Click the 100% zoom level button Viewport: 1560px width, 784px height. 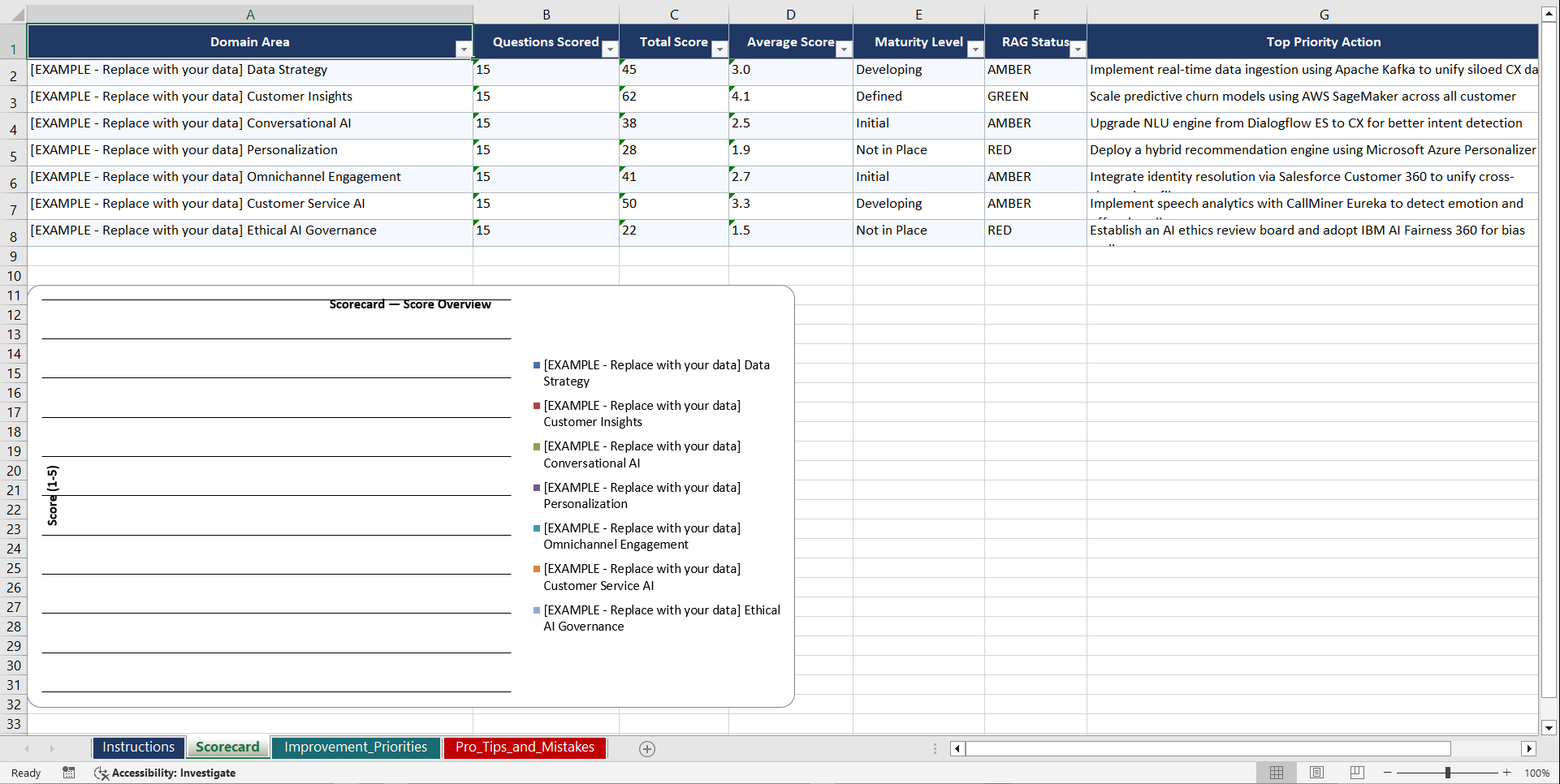coord(1536,773)
